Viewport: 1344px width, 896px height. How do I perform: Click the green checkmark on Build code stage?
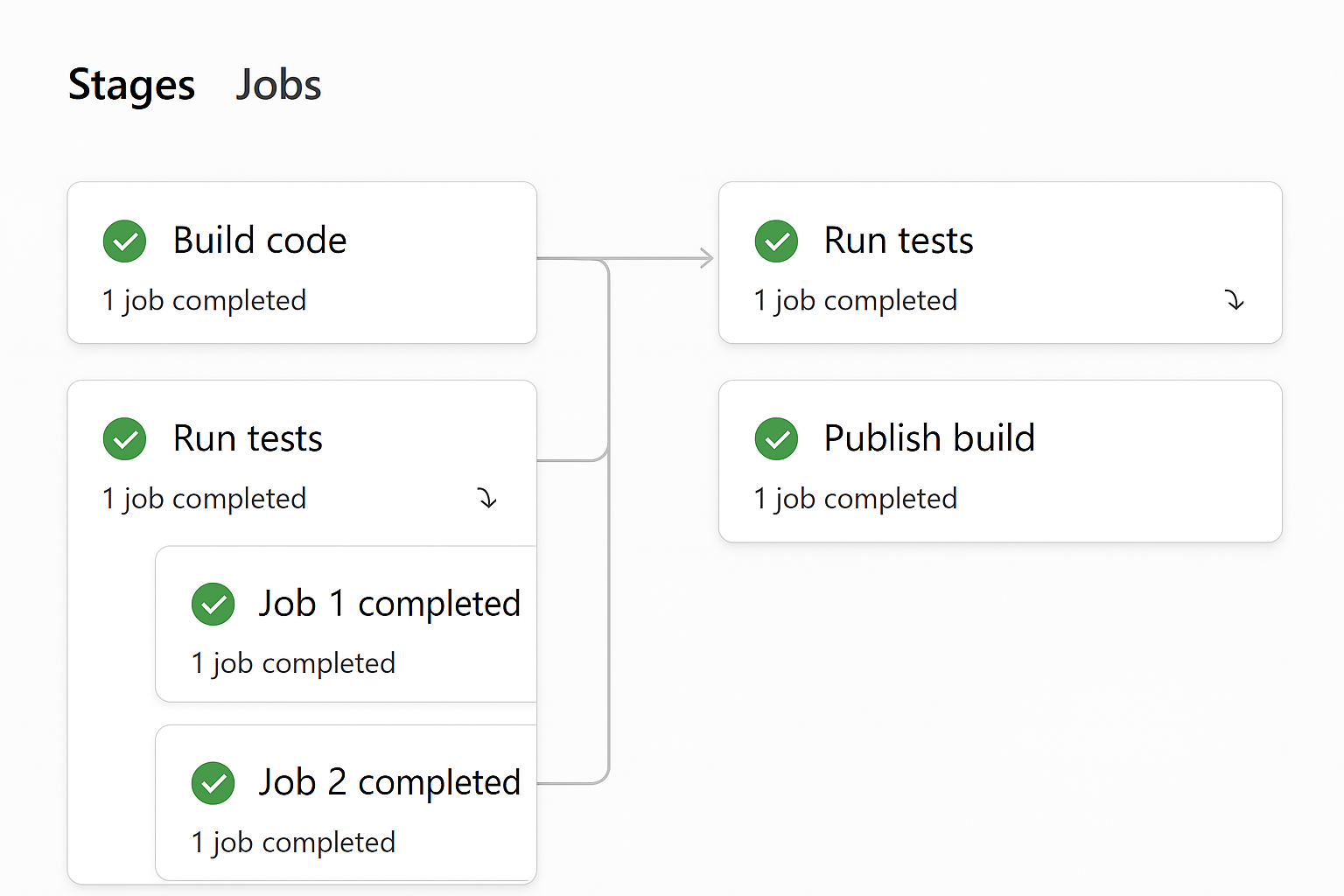(124, 241)
